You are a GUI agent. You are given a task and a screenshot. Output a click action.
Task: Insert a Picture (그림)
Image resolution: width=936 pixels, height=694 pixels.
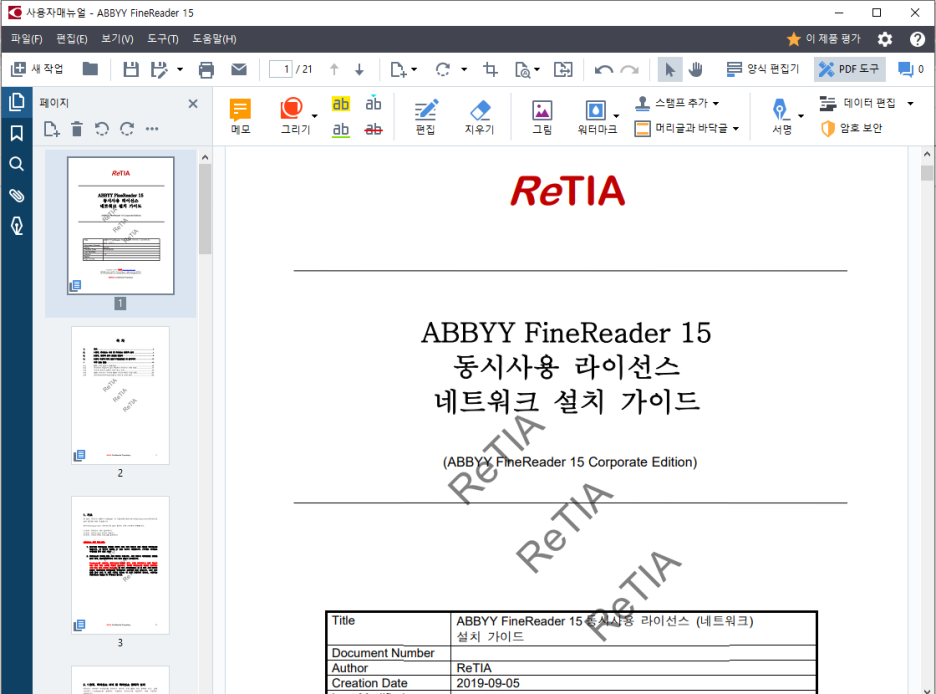542,116
